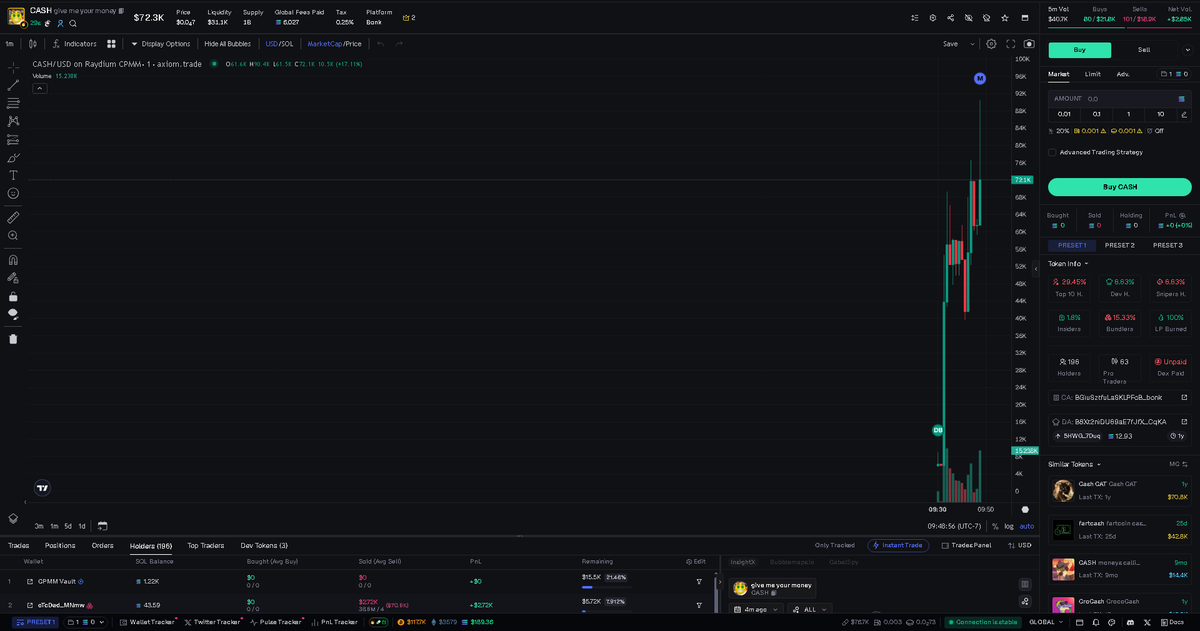Select the Limit order tab
The width and height of the screenshot is (1200, 631).
pyautogui.click(x=1092, y=74)
